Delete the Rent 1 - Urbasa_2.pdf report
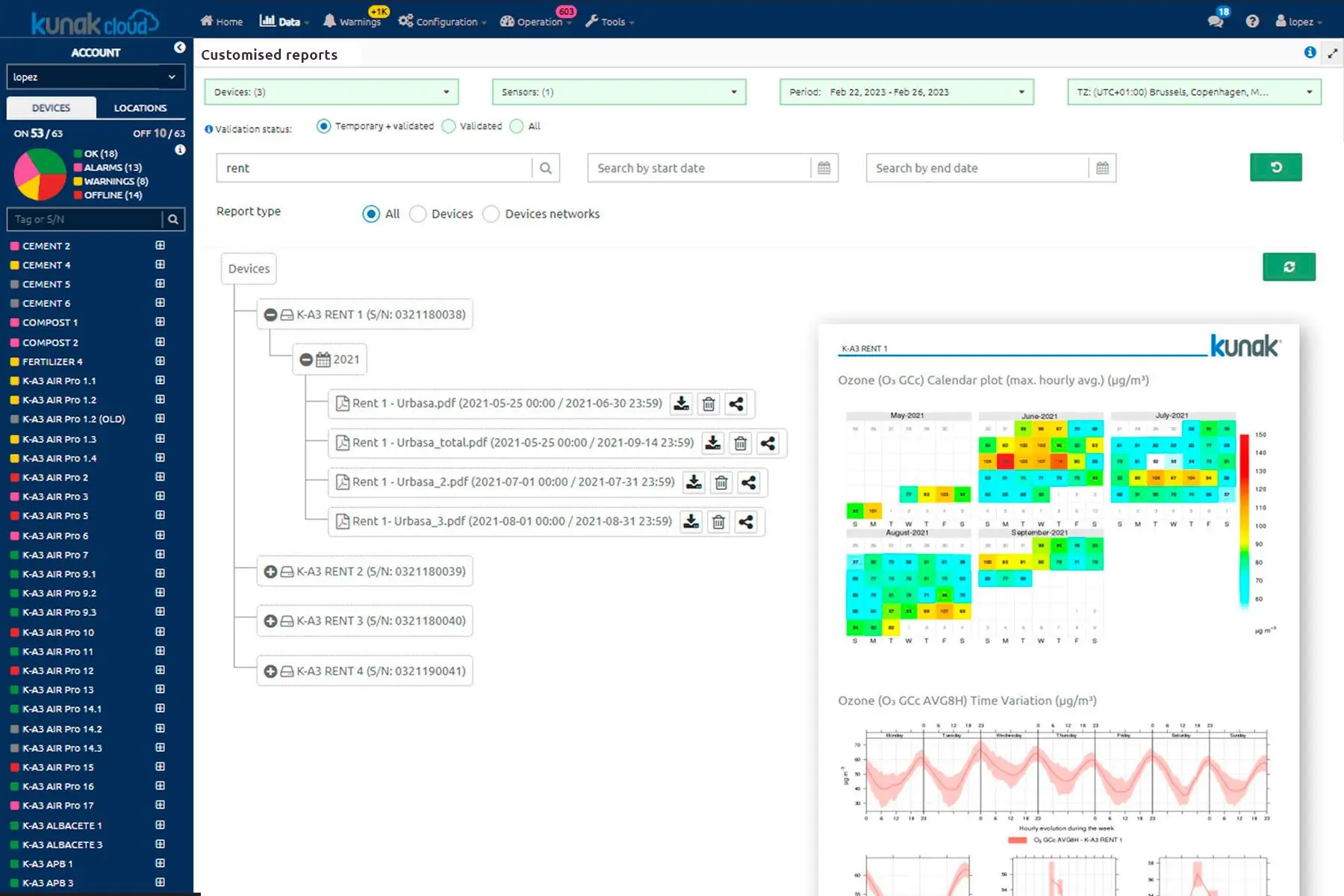1344x896 pixels. click(721, 482)
